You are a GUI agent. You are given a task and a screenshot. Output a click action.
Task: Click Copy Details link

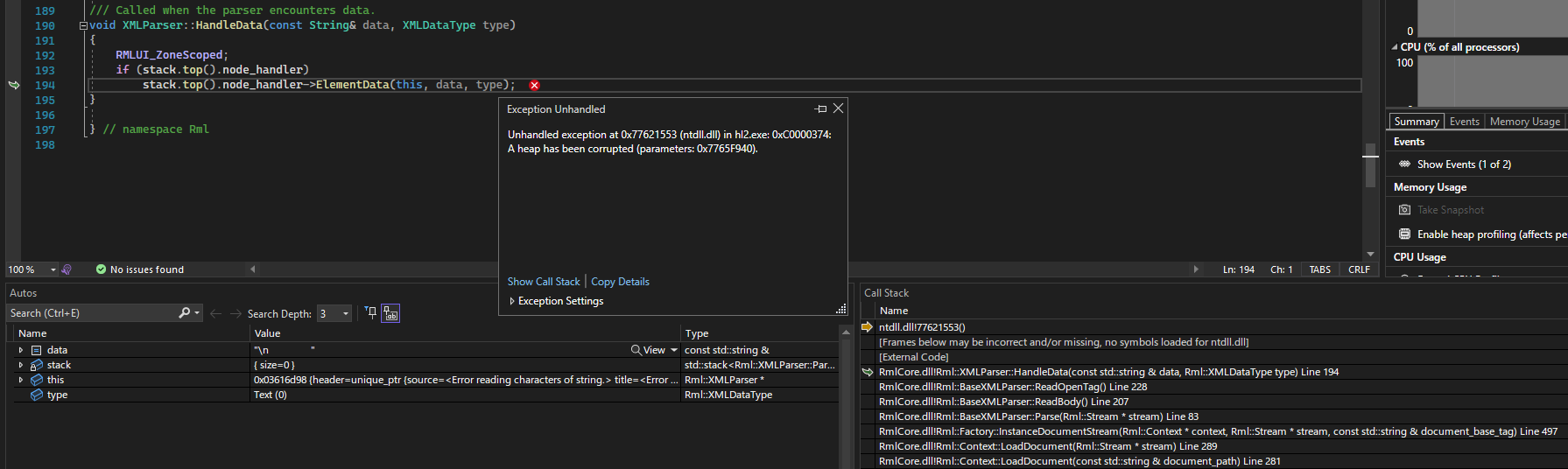(x=620, y=282)
